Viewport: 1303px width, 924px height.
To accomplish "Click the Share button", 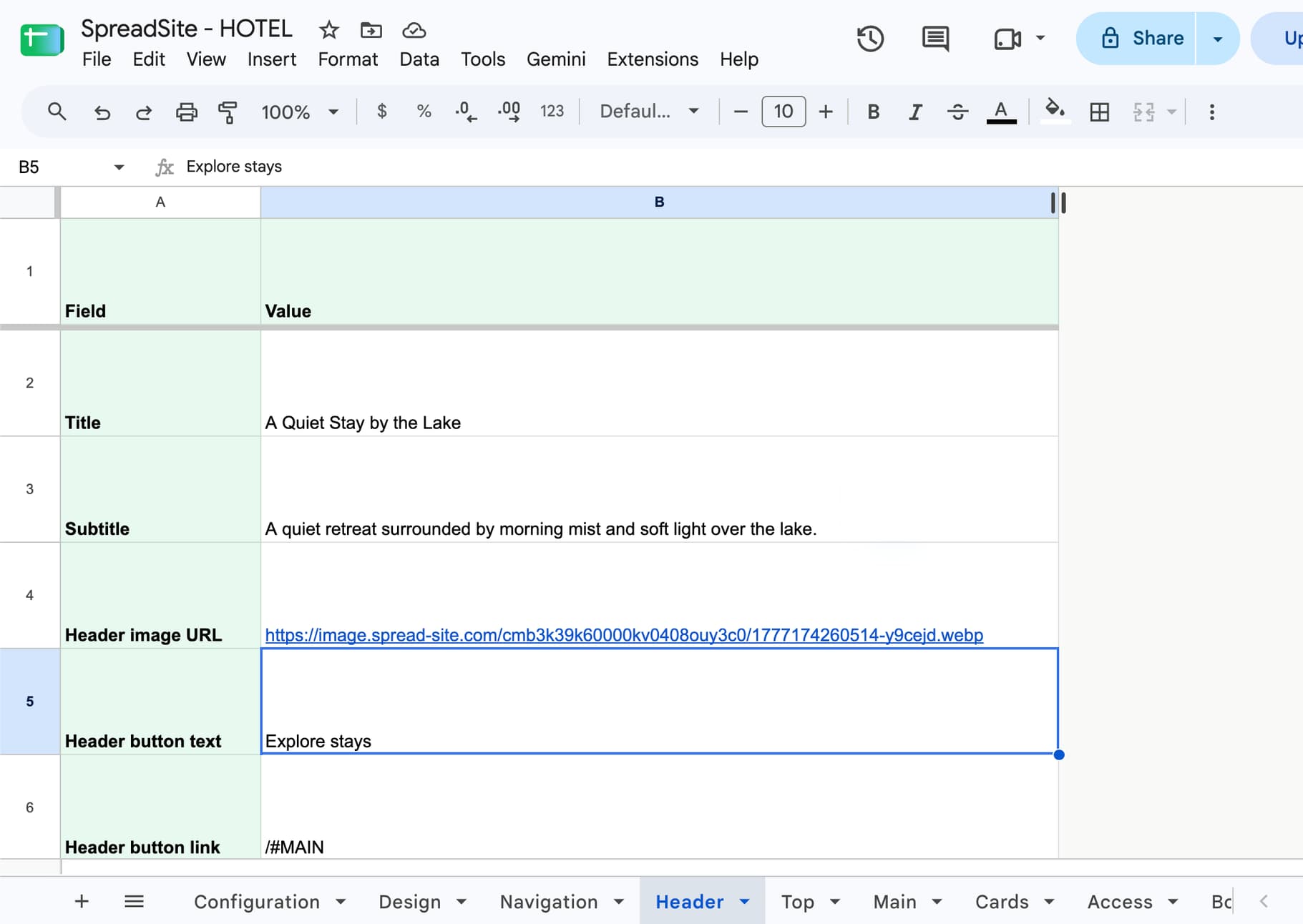I will click(x=1137, y=39).
